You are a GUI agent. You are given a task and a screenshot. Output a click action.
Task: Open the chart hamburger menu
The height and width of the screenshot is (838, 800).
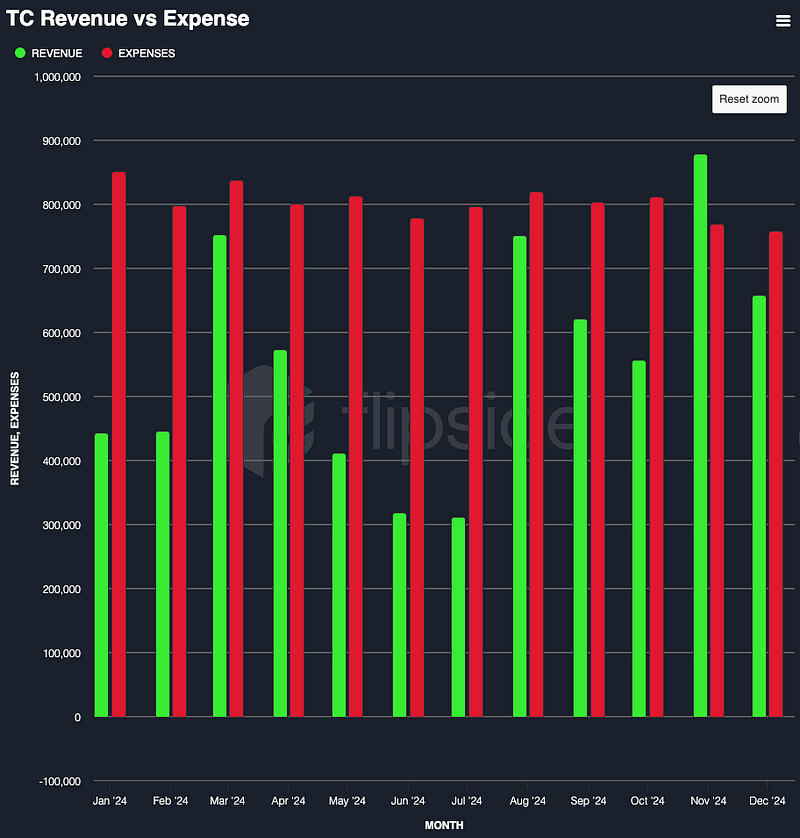(782, 21)
